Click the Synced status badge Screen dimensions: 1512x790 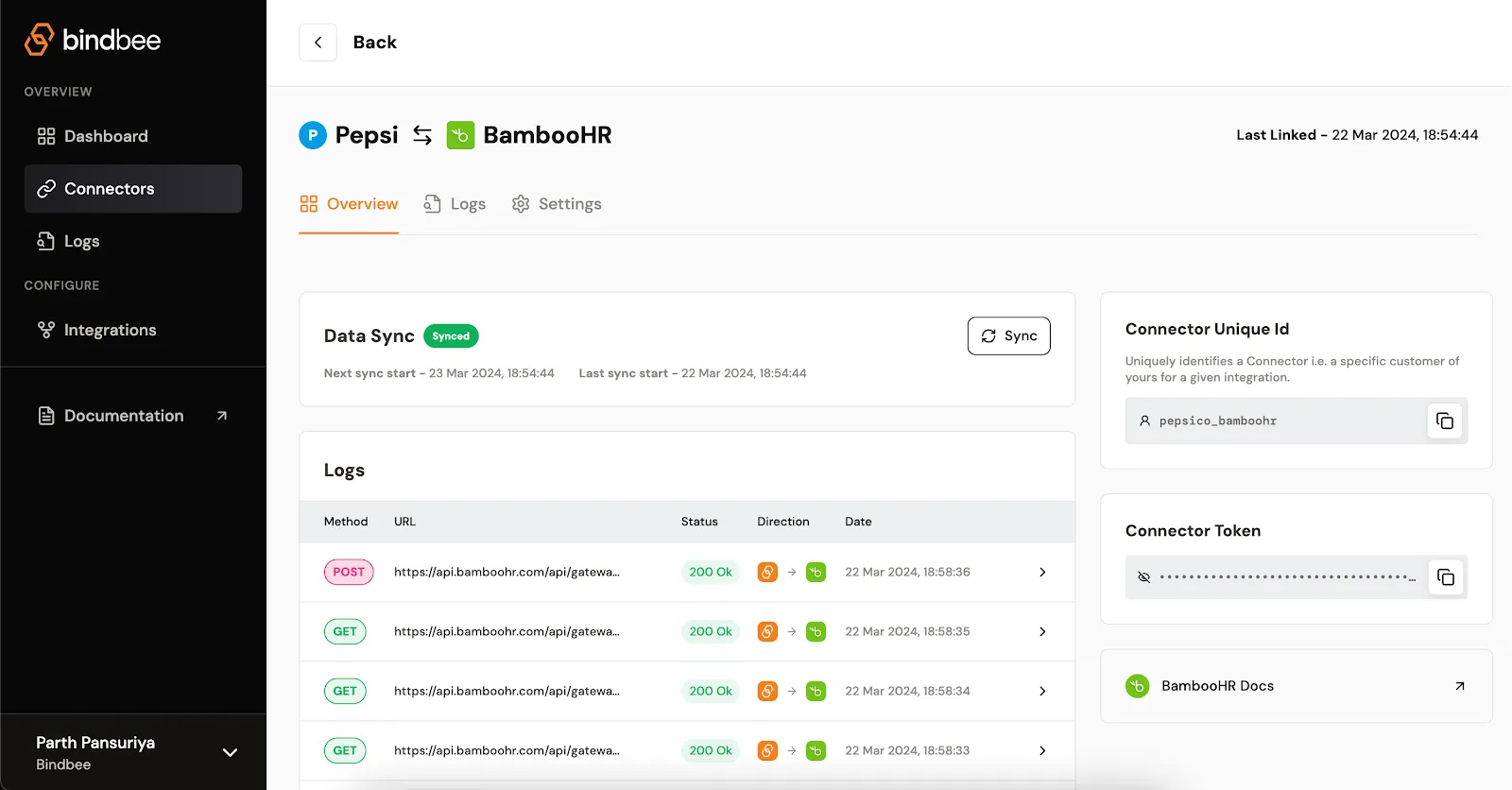click(x=451, y=336)
